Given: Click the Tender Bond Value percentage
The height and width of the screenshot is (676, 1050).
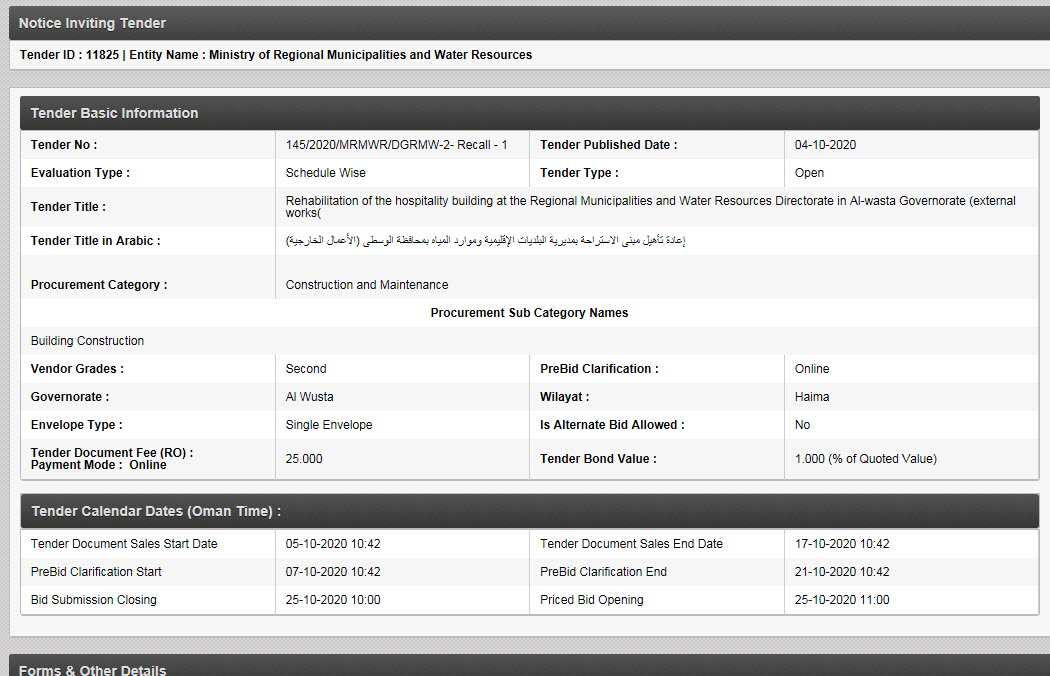Looking at the screenshot, I should 865,459.
